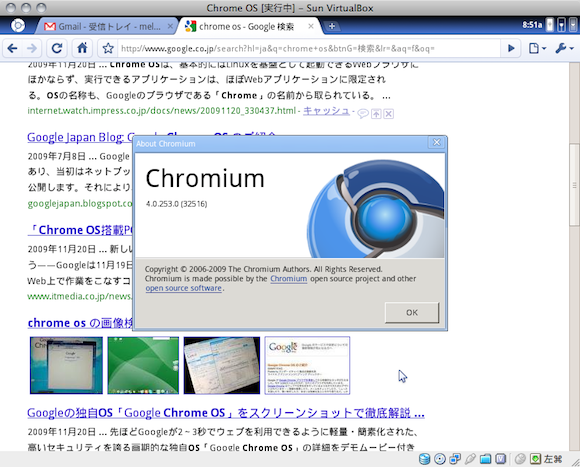Click the network status icon
Screen dimensions: 580x467
pyautogui.click(x=562, y=25)
